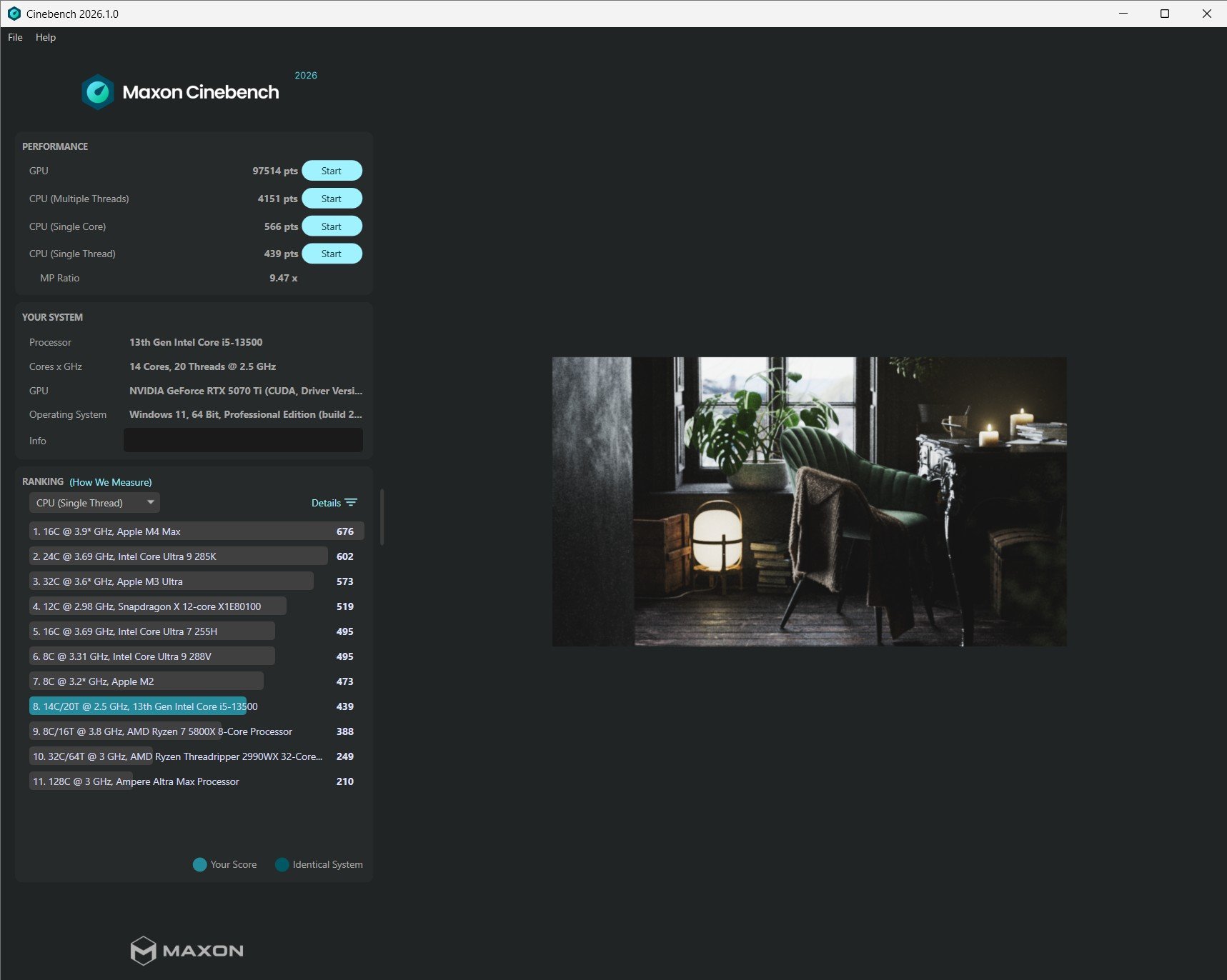1227x980 pixels.
Task: Start the CPU Single Core benchmark
Action: click(x=332, y=226)
